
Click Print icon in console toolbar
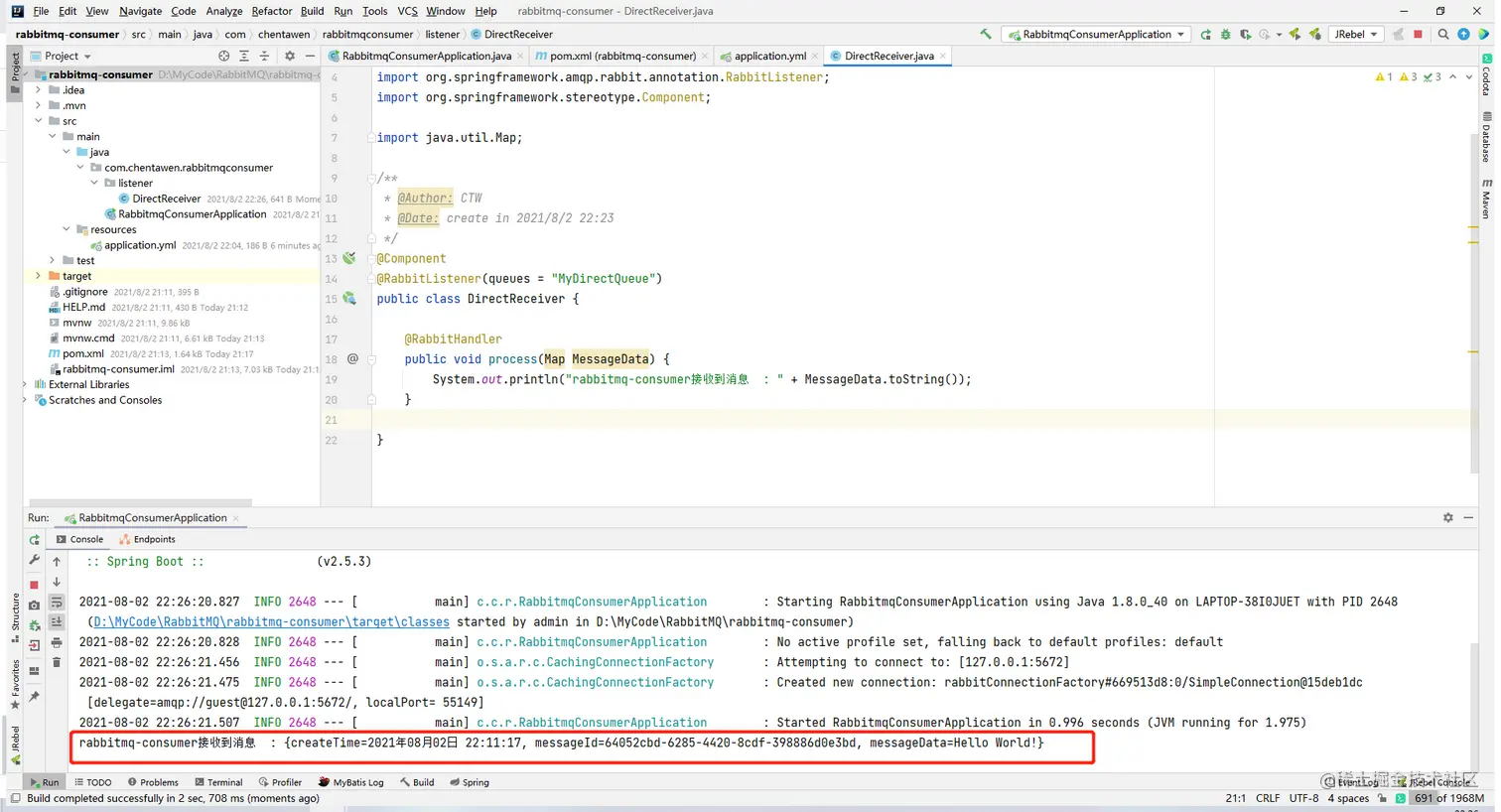click(57, 643)
